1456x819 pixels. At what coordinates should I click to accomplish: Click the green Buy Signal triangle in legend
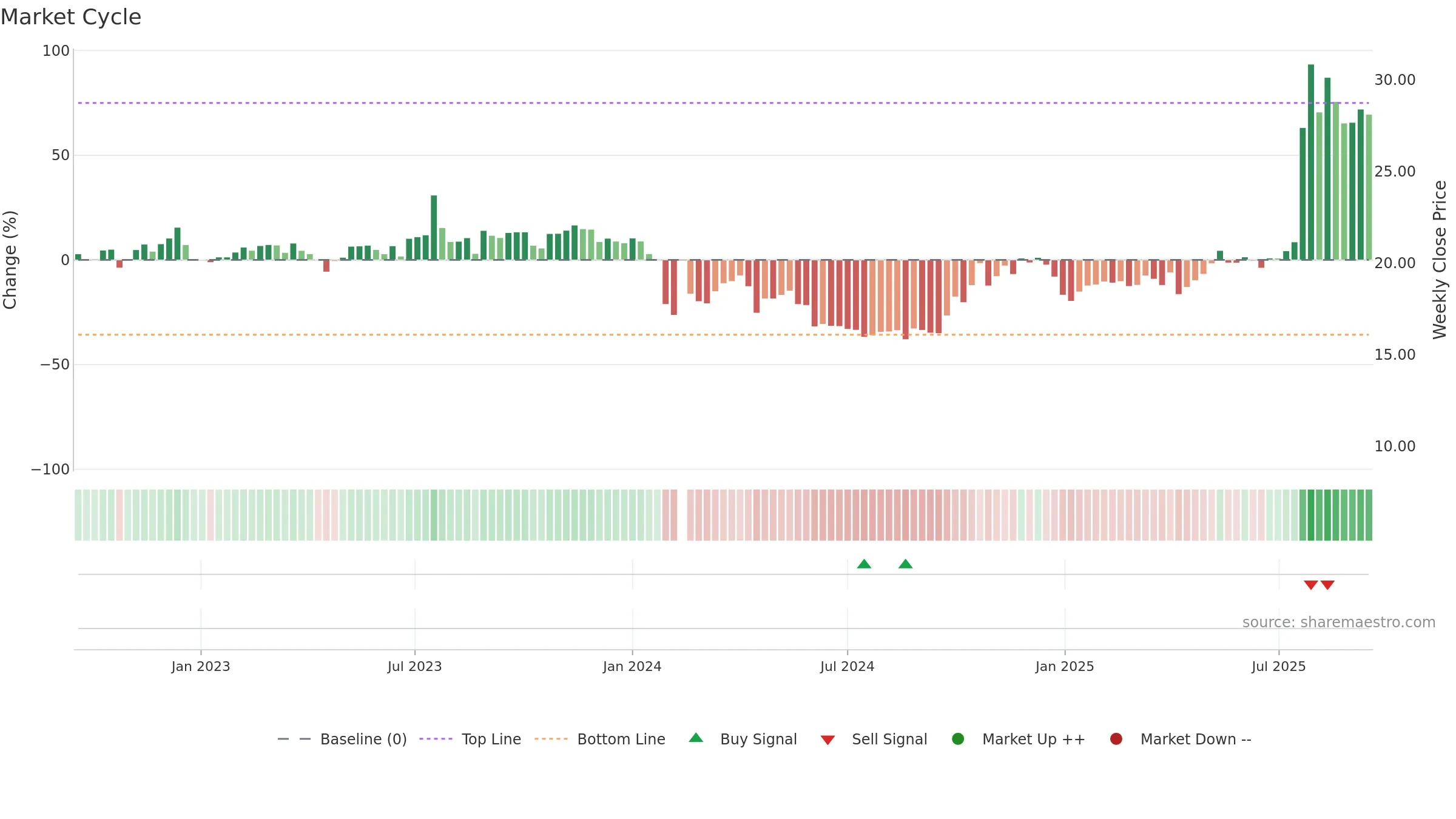(696, 738)
